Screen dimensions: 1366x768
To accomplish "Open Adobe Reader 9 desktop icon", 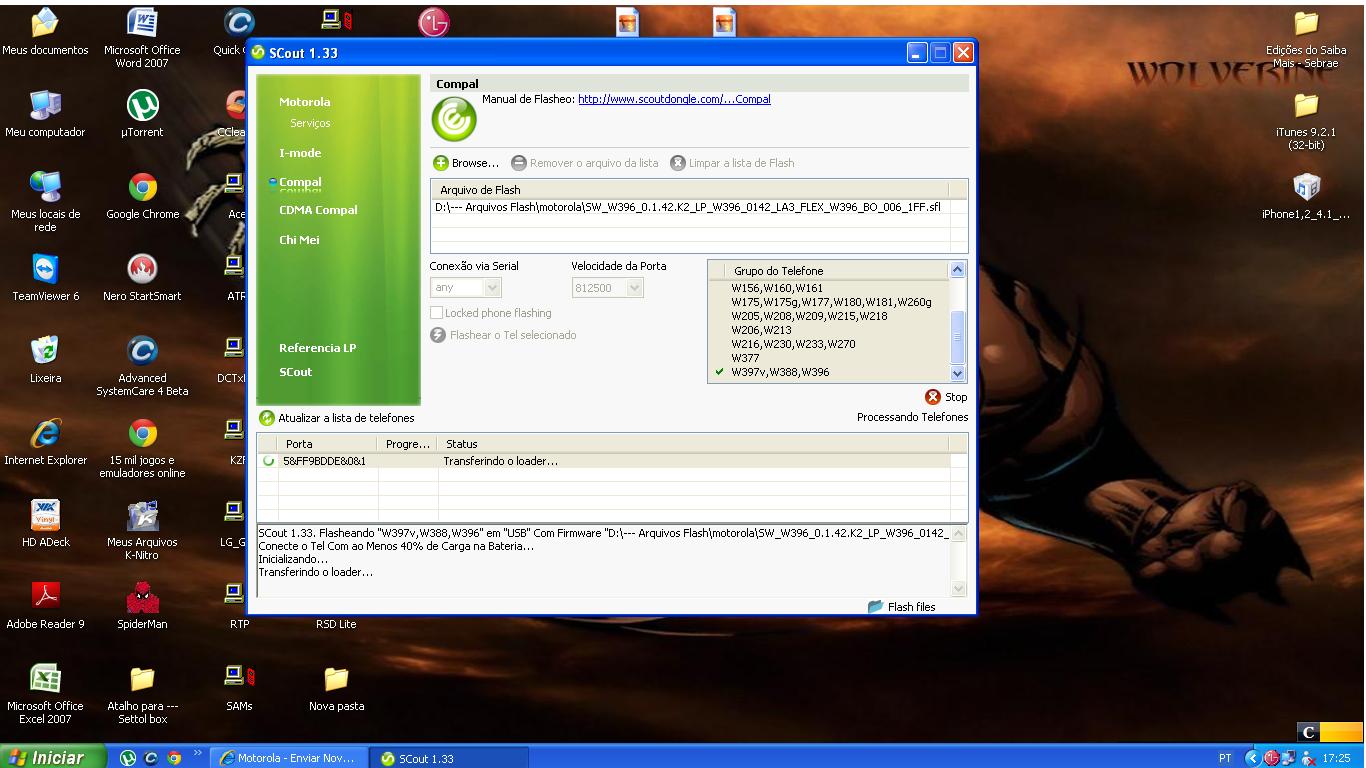I will (45, 606).
